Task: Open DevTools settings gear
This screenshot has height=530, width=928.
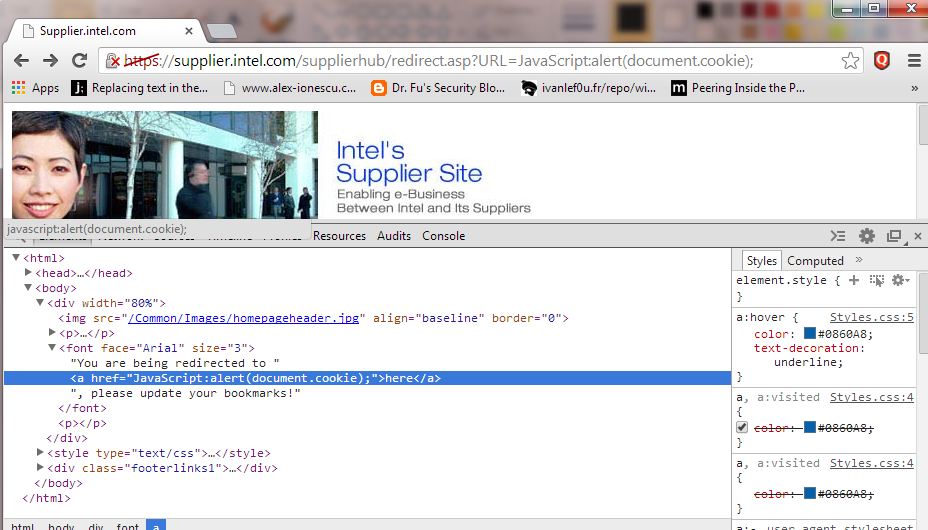Action: [x=867, y=236]
